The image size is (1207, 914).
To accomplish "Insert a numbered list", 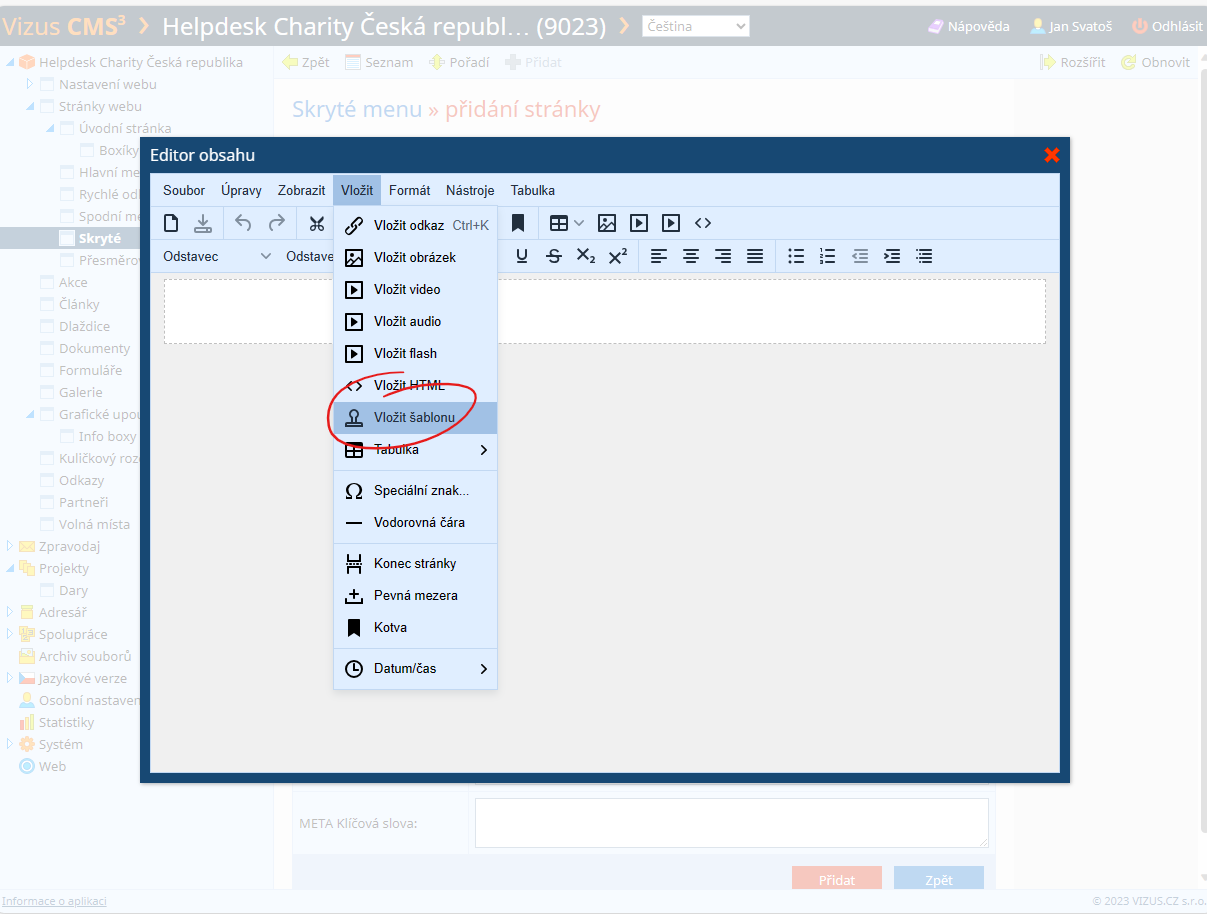I will tap(828, 256).
